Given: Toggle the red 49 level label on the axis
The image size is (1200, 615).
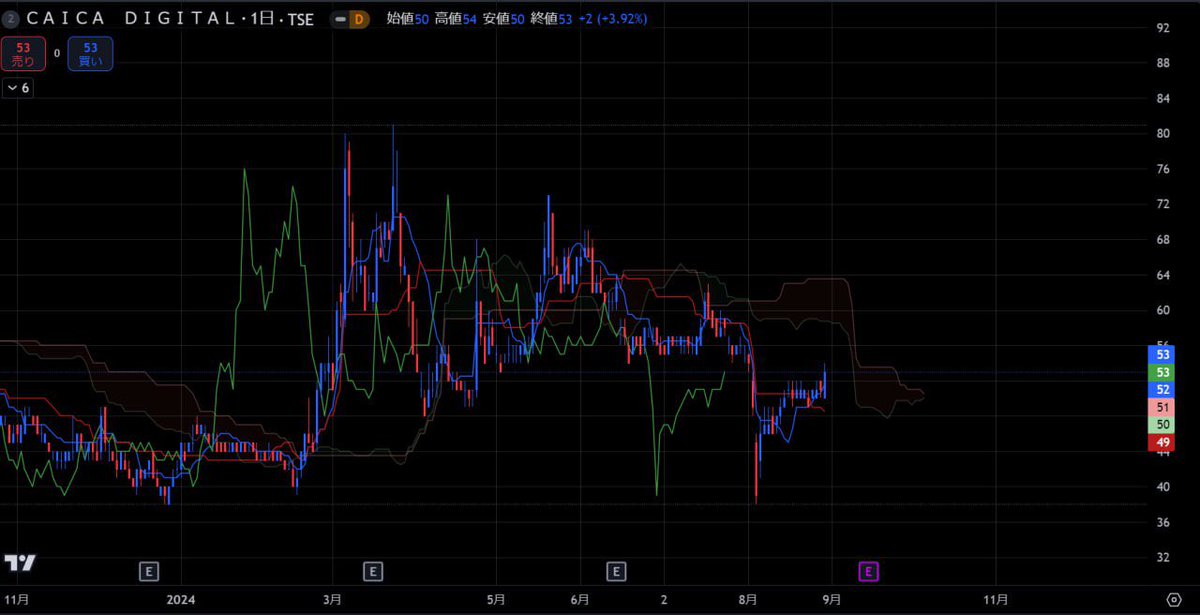Looking at the screenshot, I should [1161, 440].
